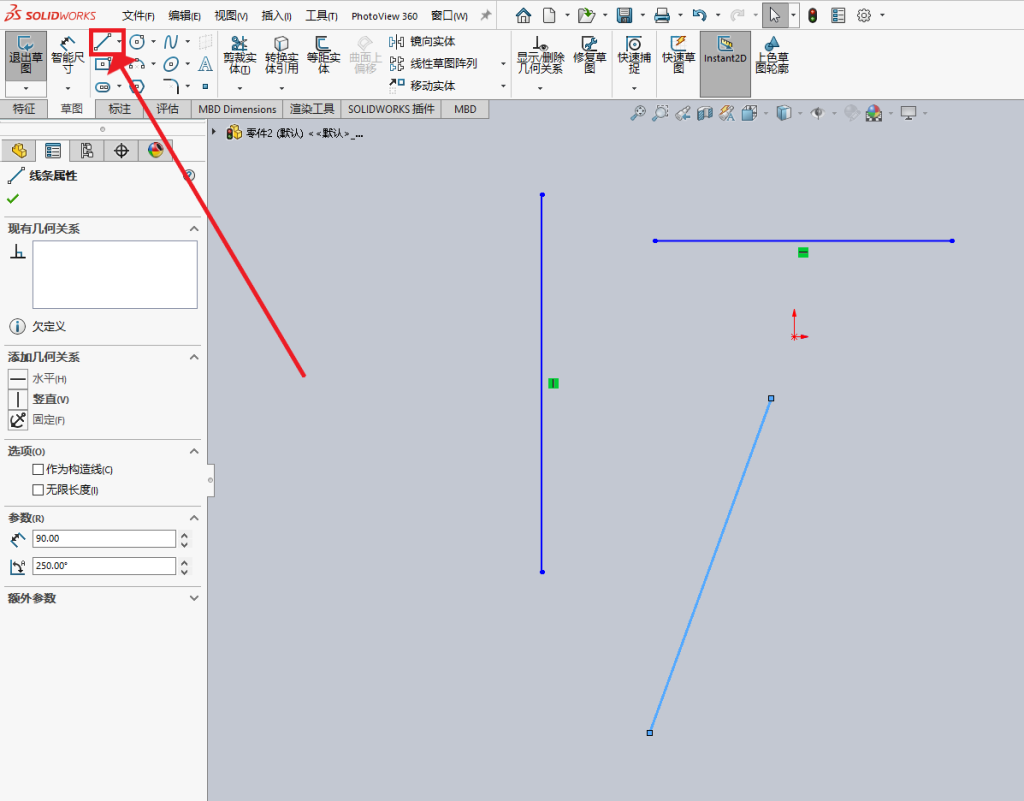This screenshot has height=801, width=1024.
Task: Click Display/Delete Relations (显示/删除几何关系)
Action: pos(539,56)
